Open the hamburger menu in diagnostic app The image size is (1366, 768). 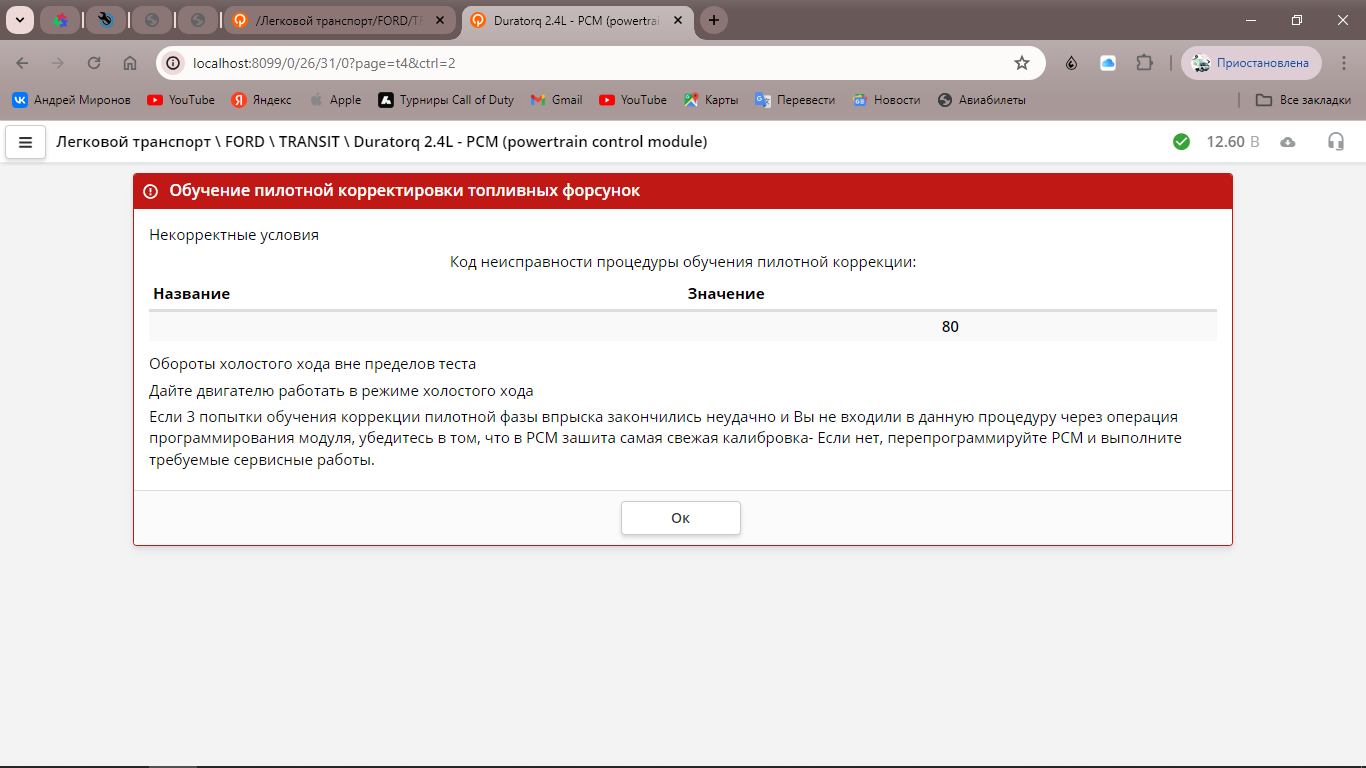click(26, 142)
